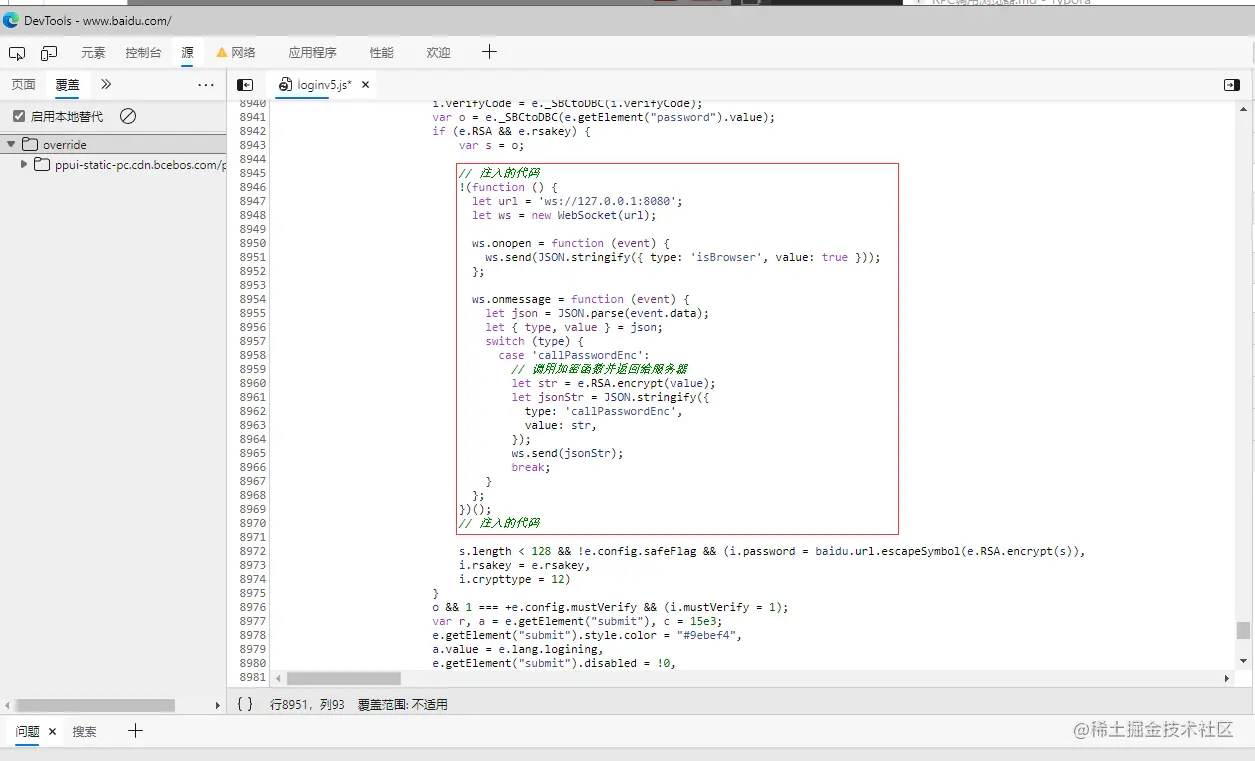This screenshot has width=1255, height=761.
Task: Collapse the override folder tree arrow
Action: click(11, 145)
